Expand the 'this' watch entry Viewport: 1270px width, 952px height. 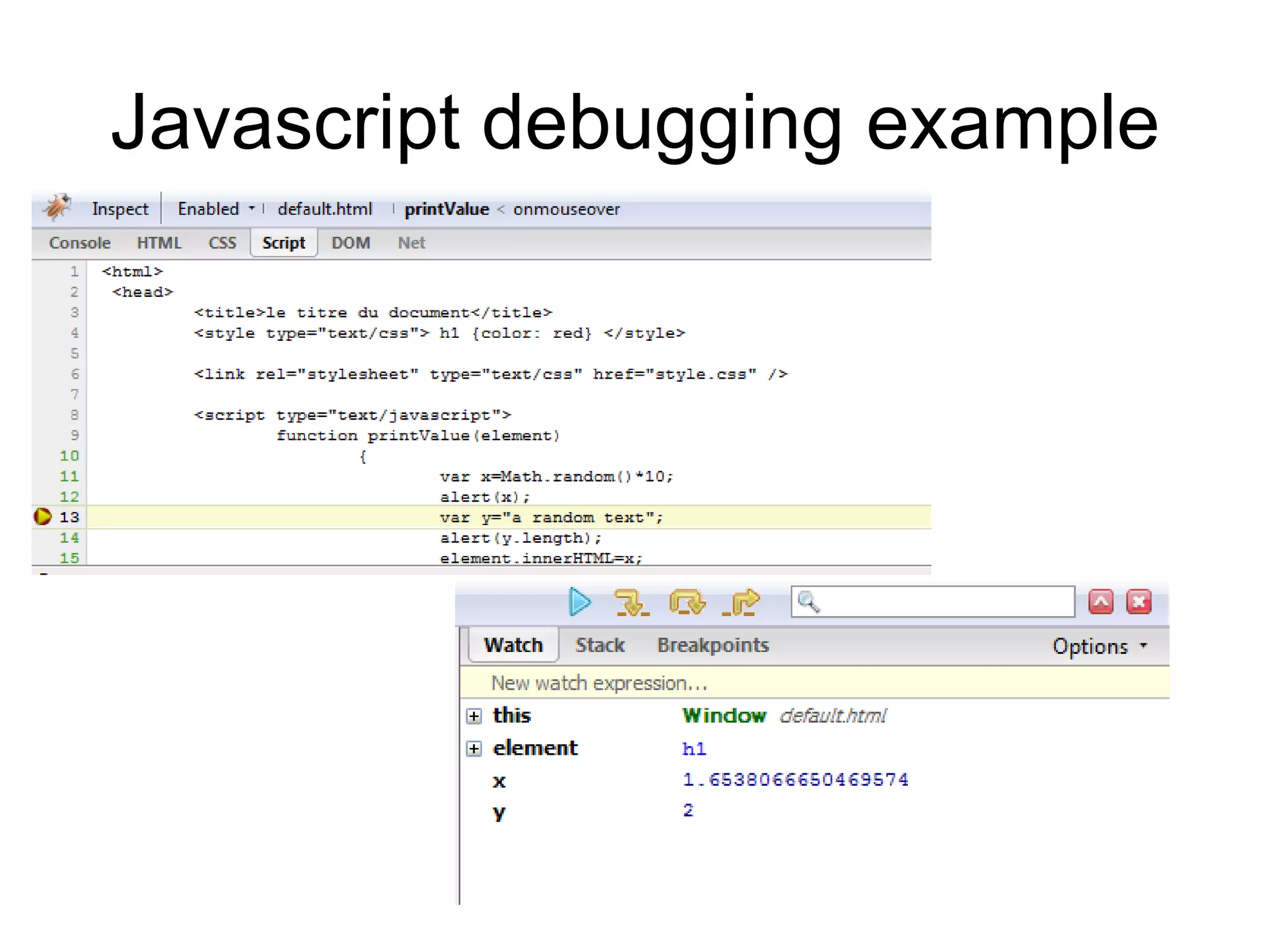(x=474, y=716)
